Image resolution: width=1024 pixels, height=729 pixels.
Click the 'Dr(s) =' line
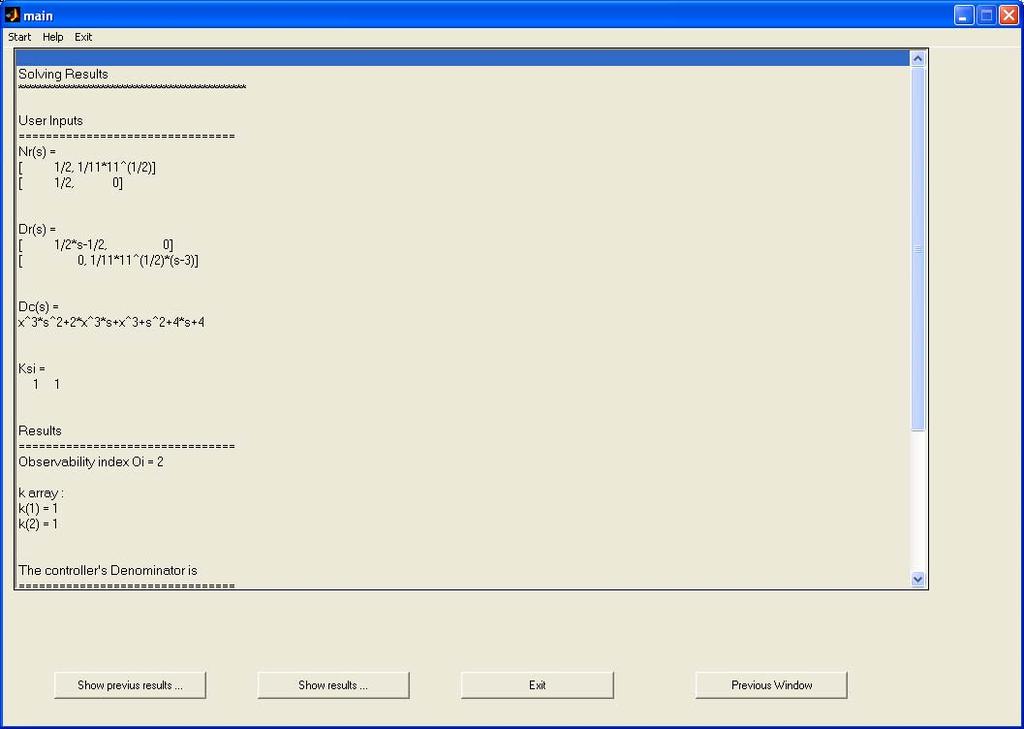point(462,229)
